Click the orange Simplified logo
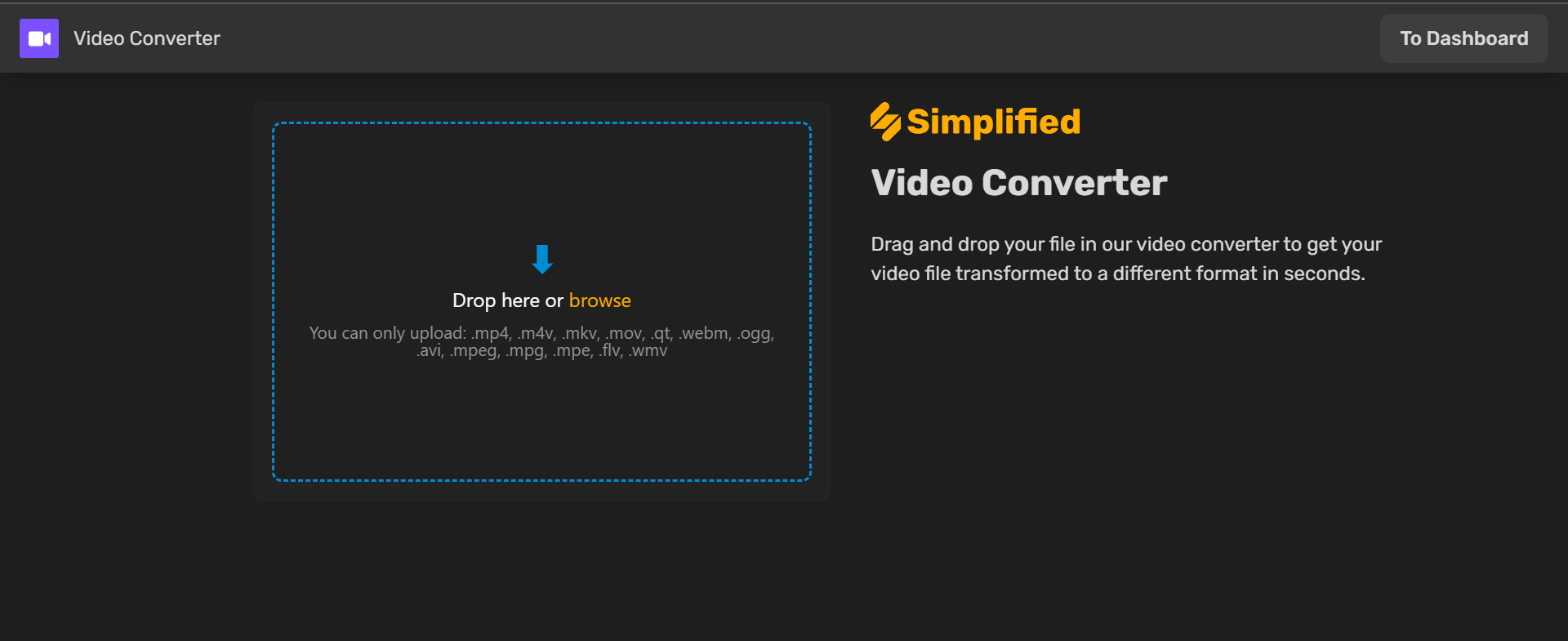 tap(975, 122)
